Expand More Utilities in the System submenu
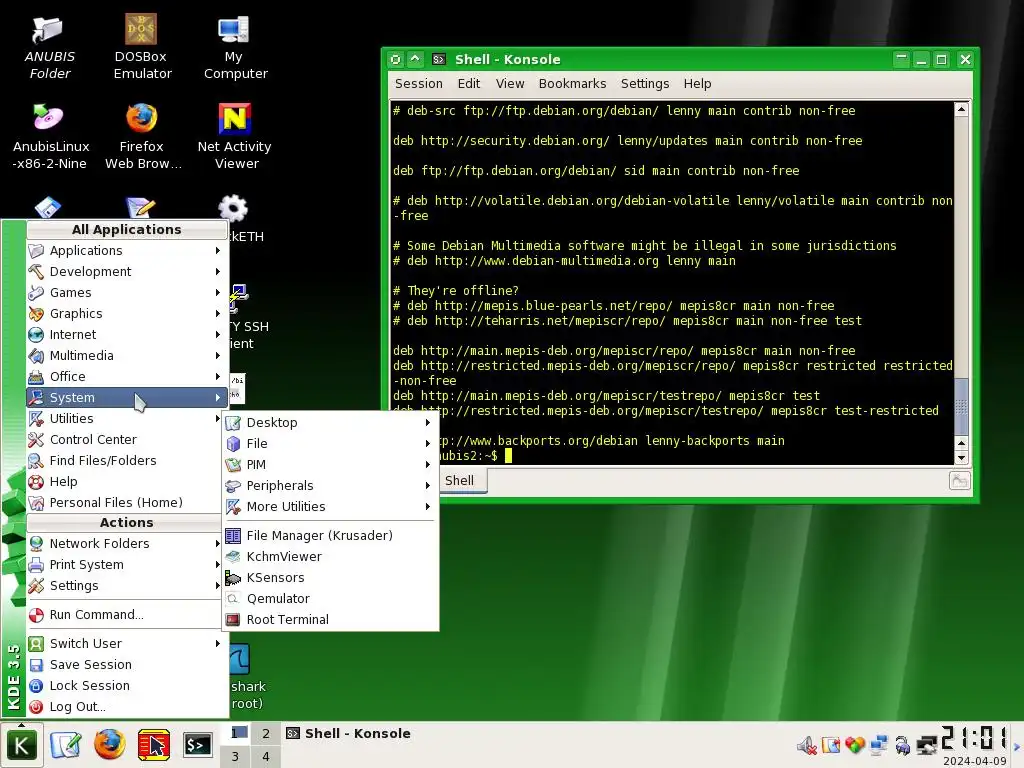 pyautogui.click(x=330, y=506)
